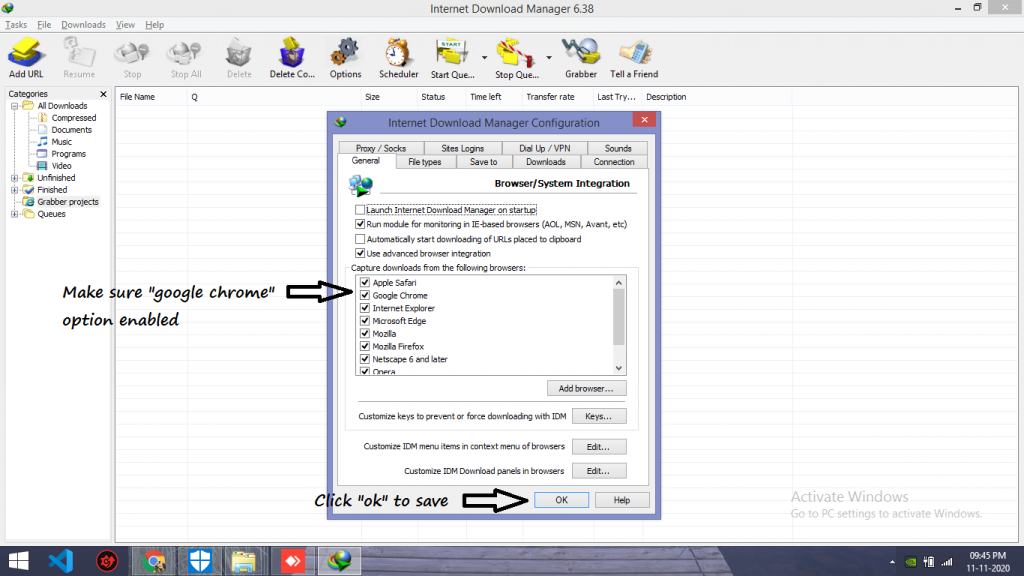Open Options from the toolbar

(345, 57)
